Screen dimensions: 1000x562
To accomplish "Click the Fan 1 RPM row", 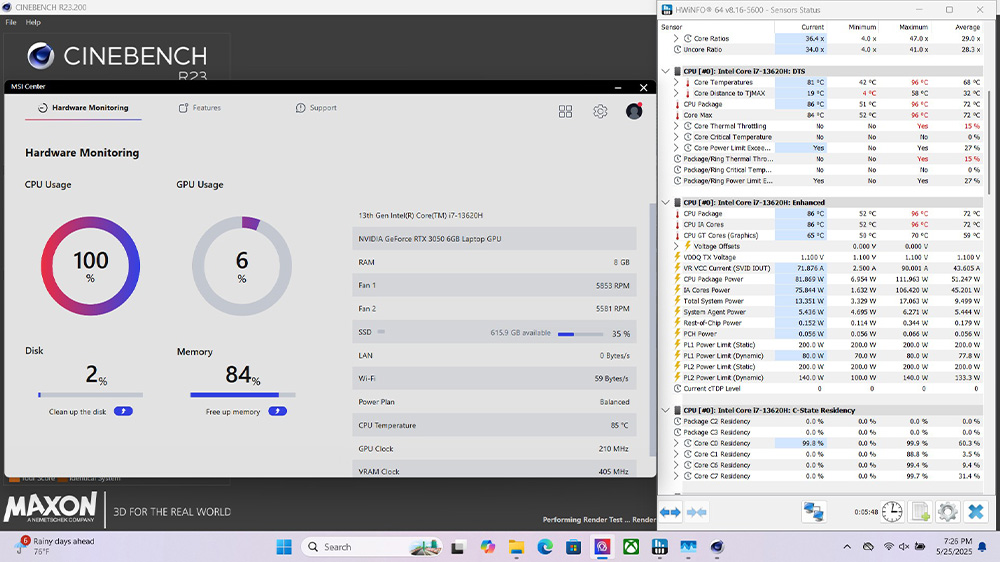I will tap(494, 285).
